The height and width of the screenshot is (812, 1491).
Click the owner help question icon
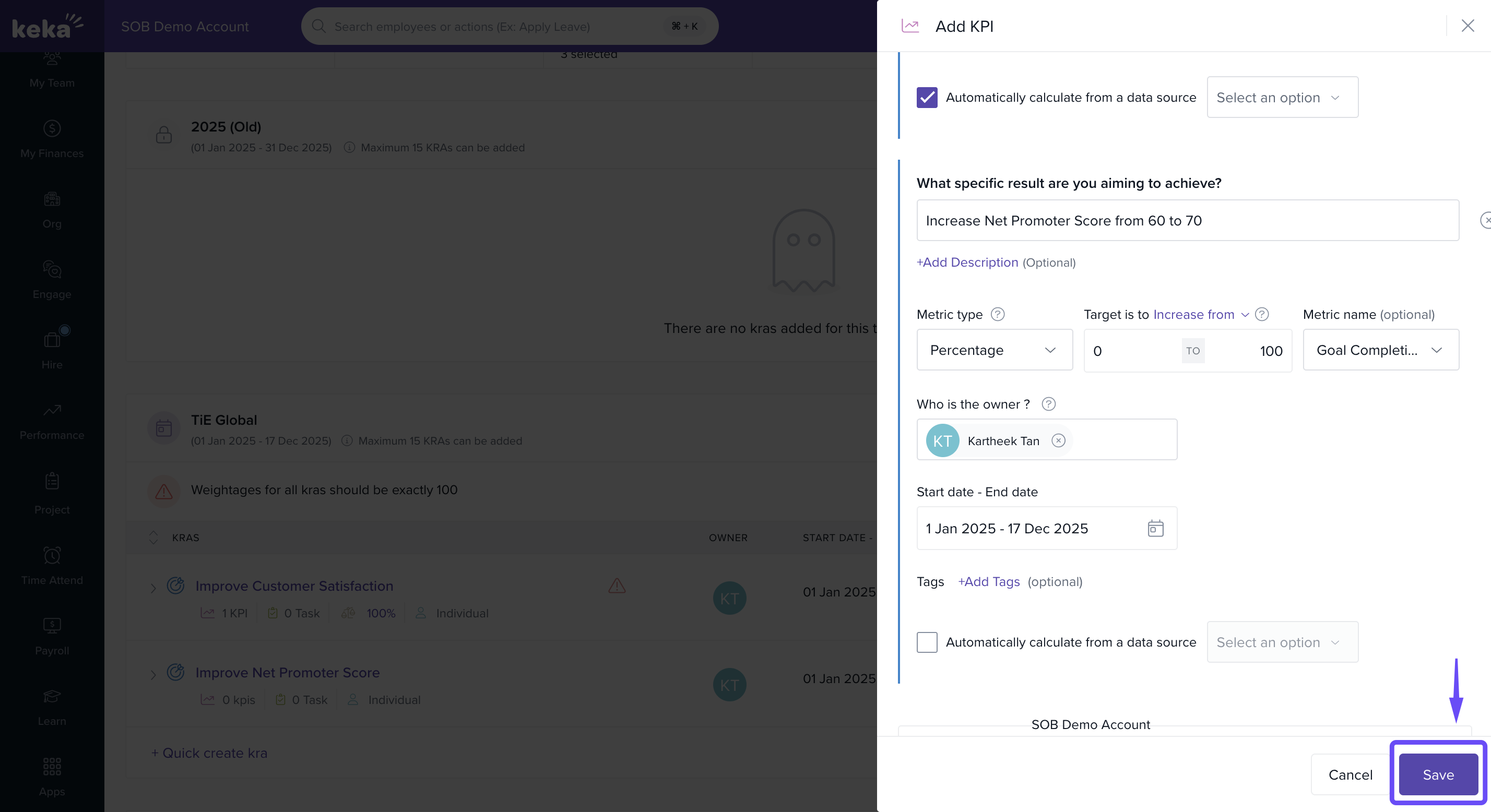1048,404
